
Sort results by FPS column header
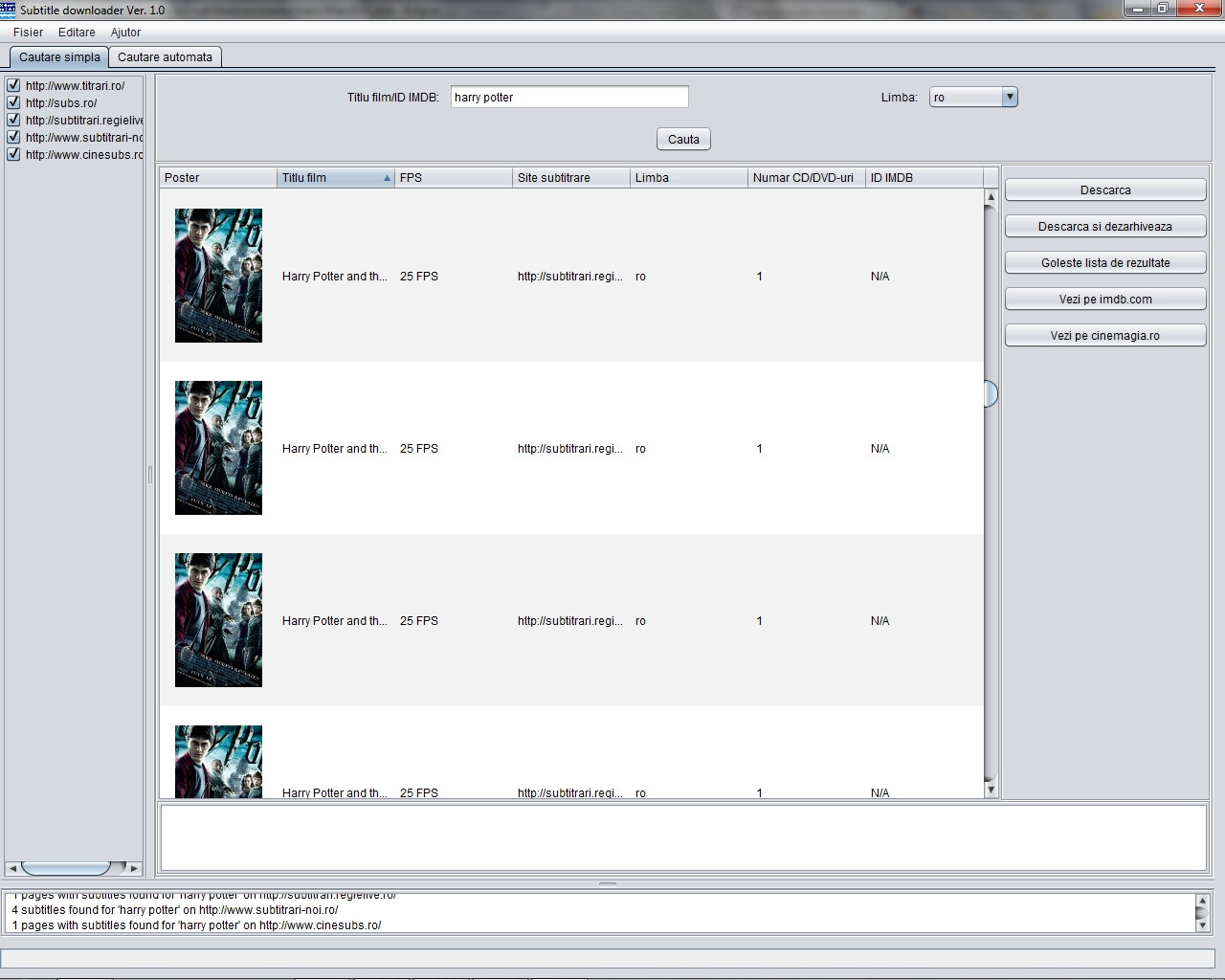454,178
